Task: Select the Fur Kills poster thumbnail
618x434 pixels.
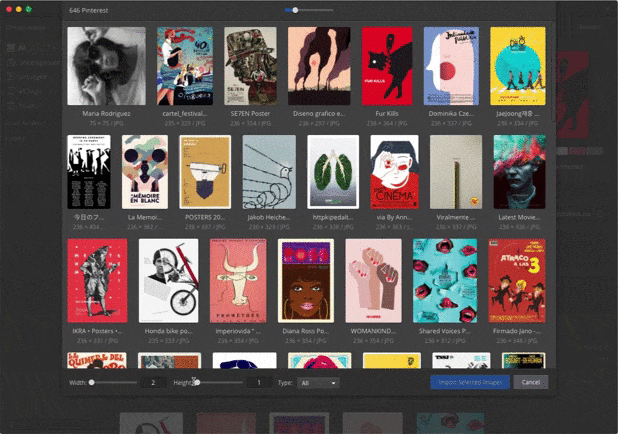Action: click(x=386, y=66)
